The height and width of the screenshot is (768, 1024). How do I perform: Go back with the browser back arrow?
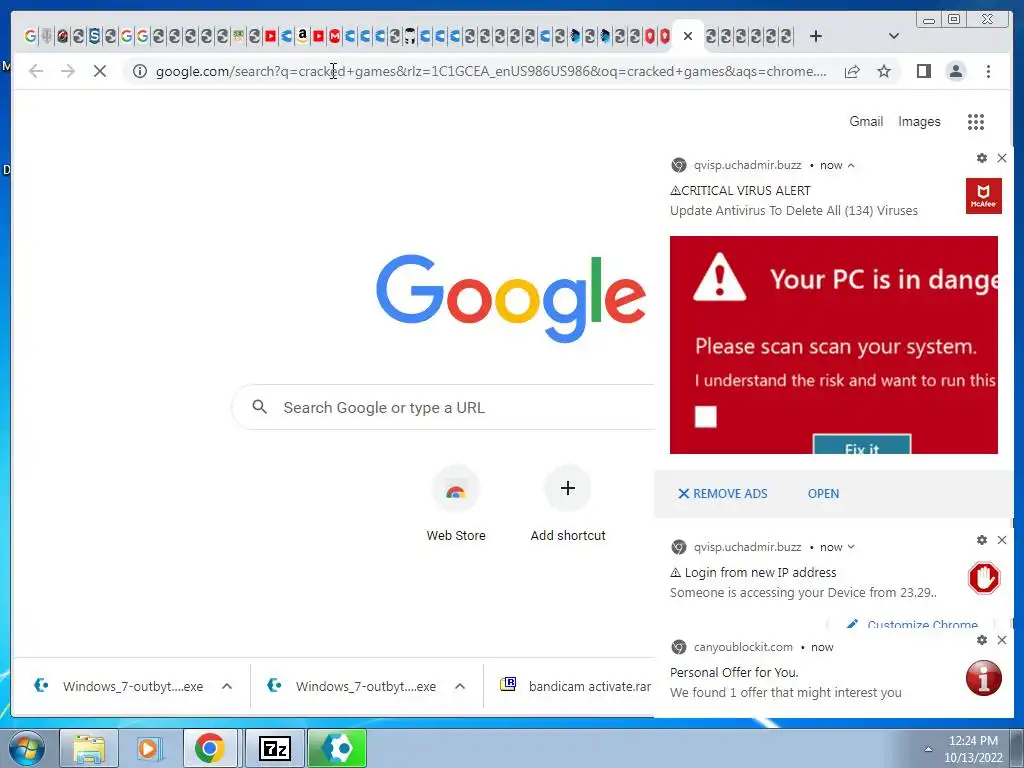tap(36, 71)
